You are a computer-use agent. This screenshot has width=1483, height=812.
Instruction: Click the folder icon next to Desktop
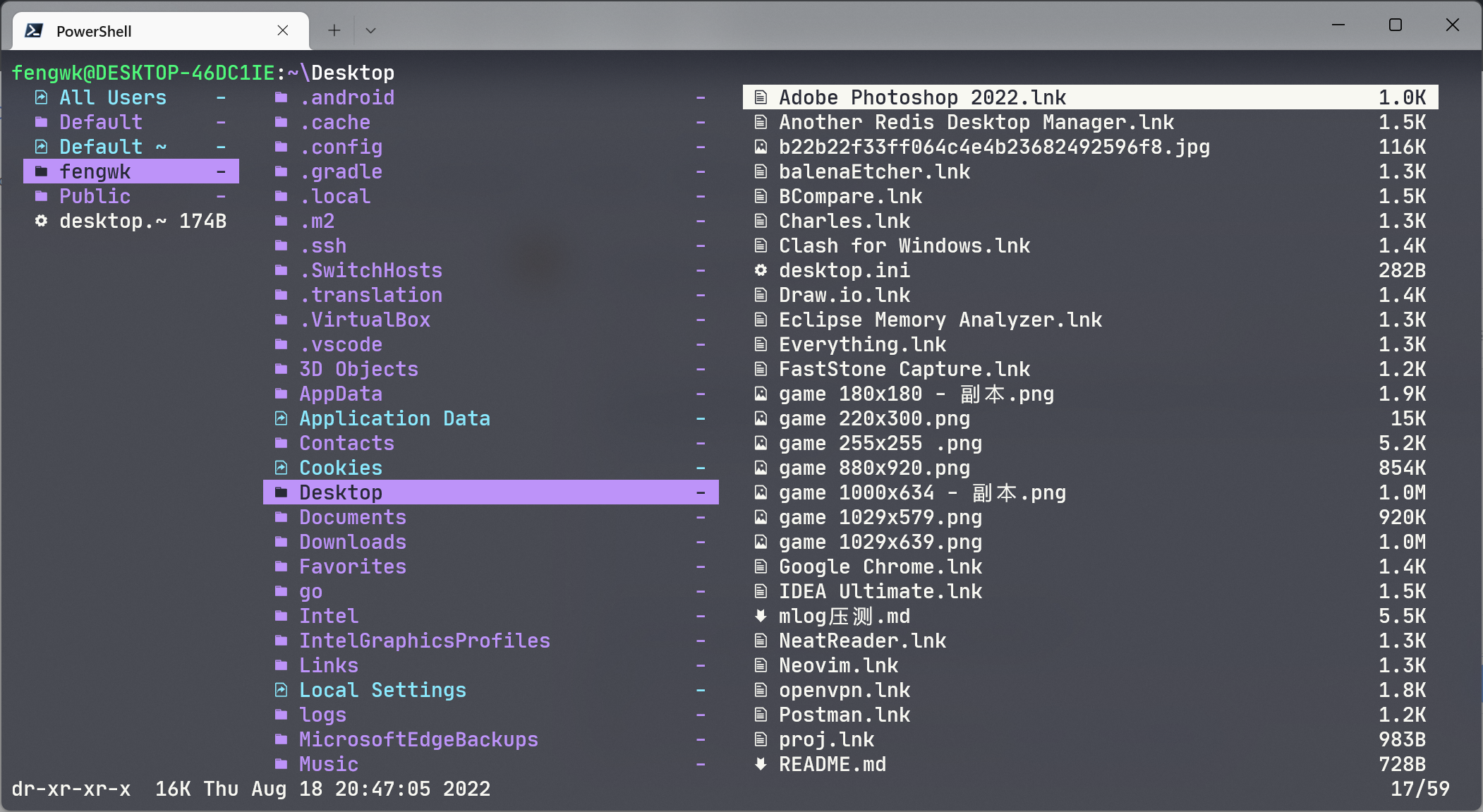pyautogui.click(x=282, y=492)
